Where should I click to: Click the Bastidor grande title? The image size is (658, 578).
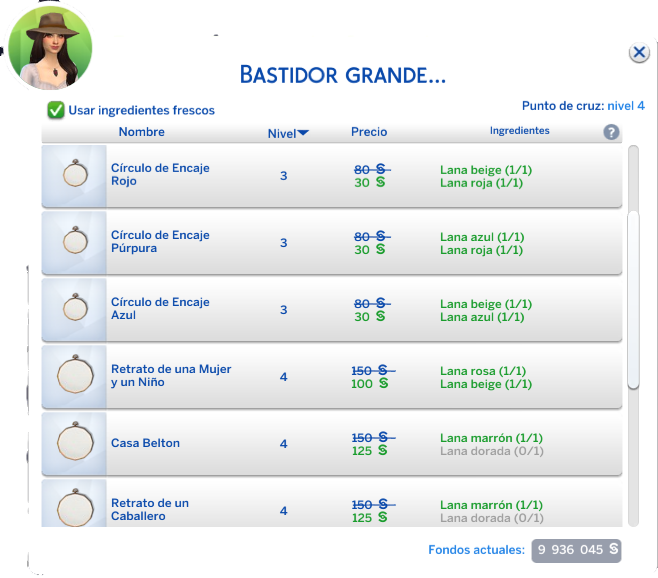click(343, 76)
